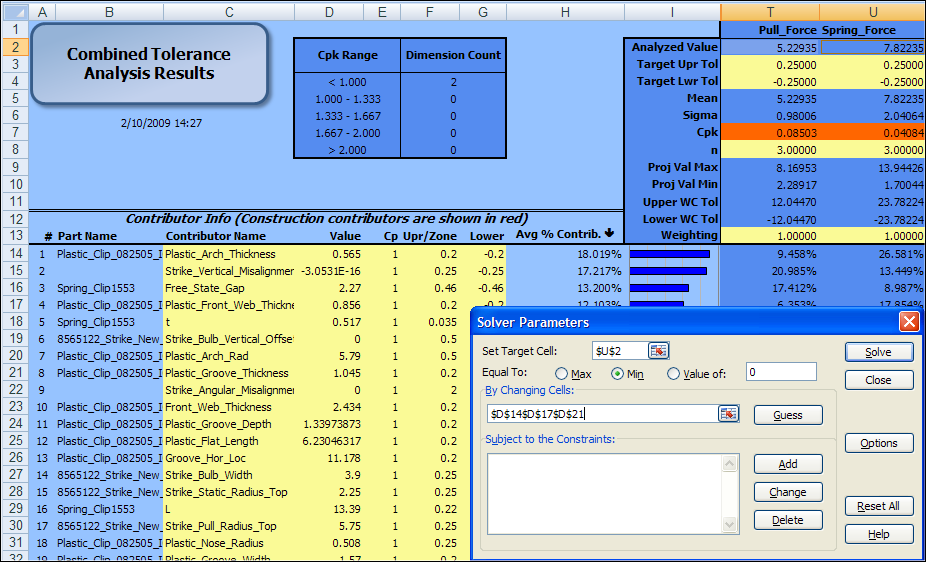This screenshot has height=562, width=926.
Task: Click the Set Target Cell range picker icon
Action: [659, 351]
